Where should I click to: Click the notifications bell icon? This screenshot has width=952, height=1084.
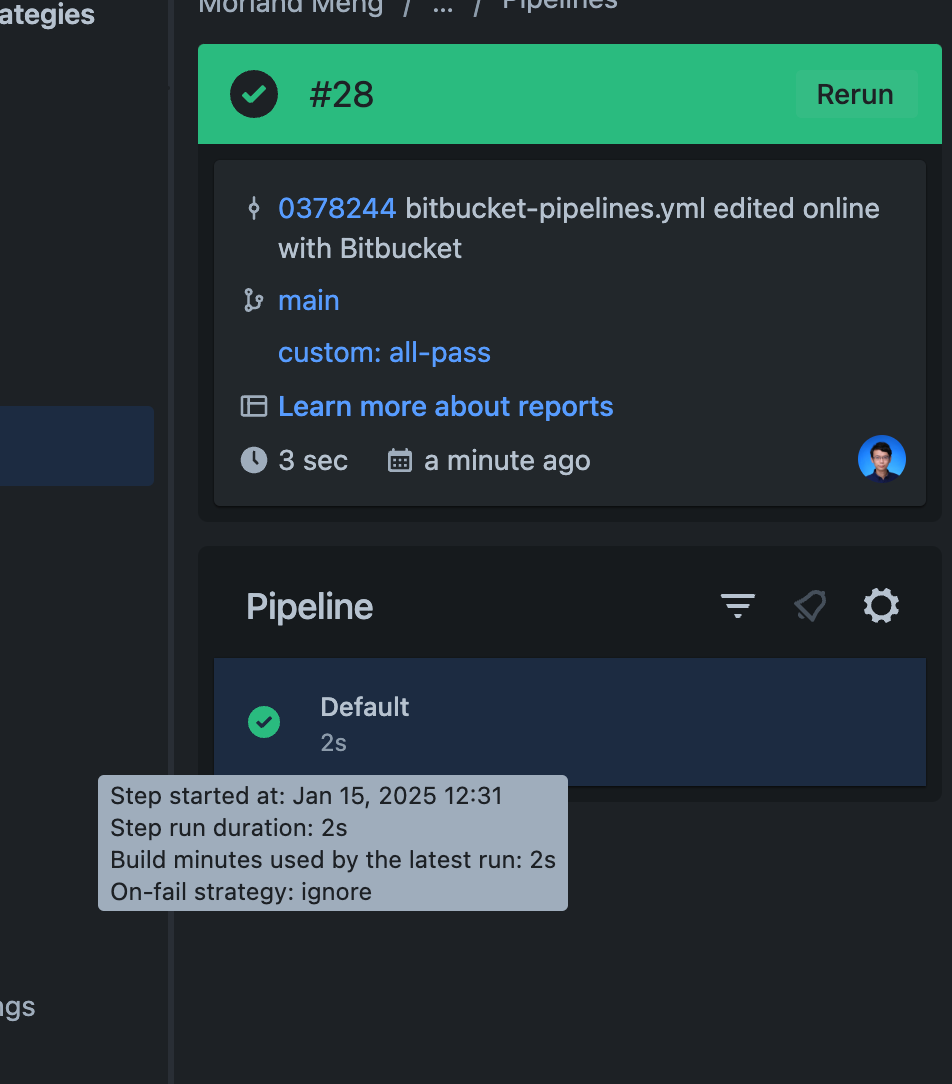pos(809,605)
